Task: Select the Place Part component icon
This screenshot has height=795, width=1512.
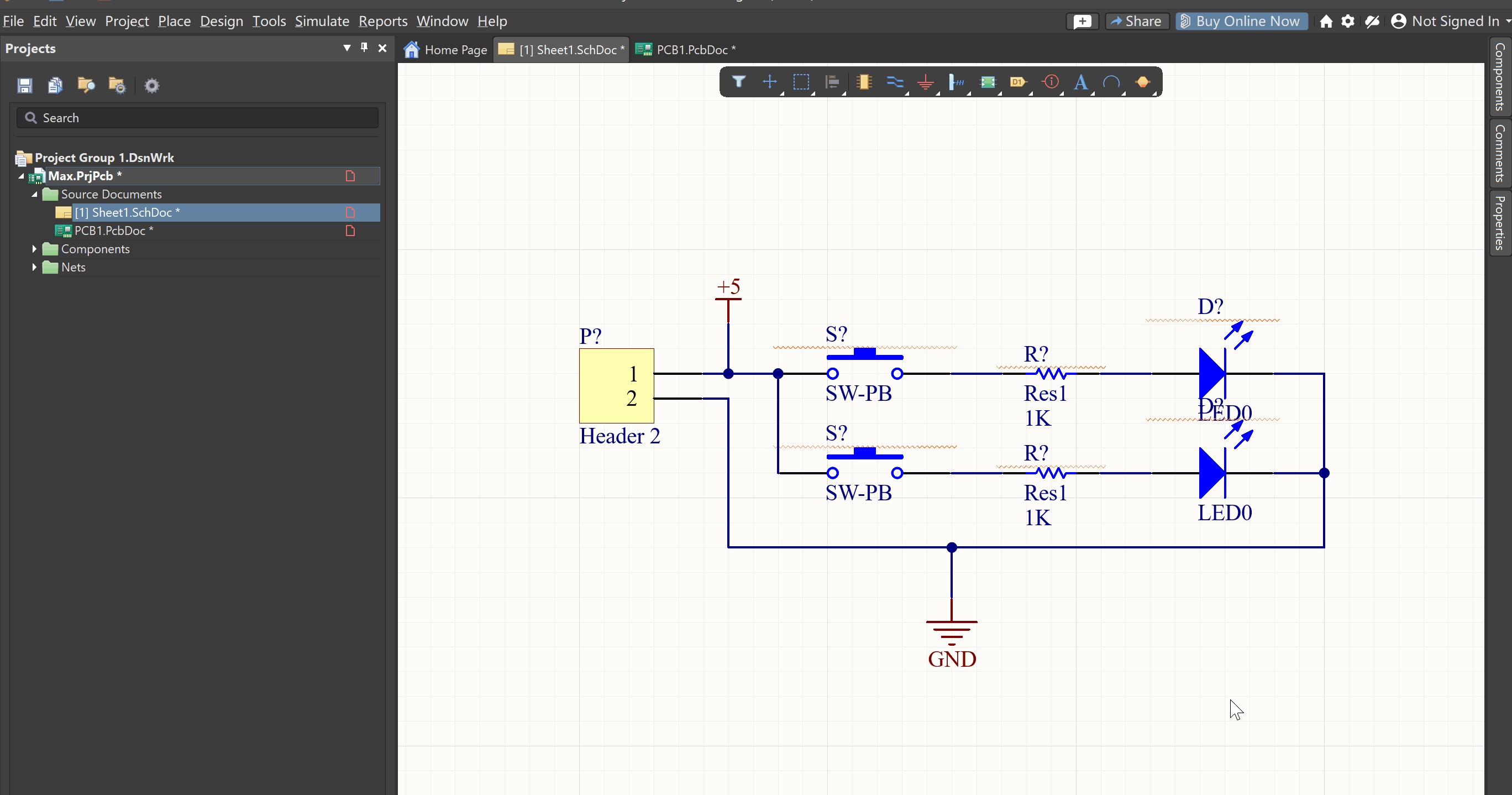Action: tap(863, 82)
